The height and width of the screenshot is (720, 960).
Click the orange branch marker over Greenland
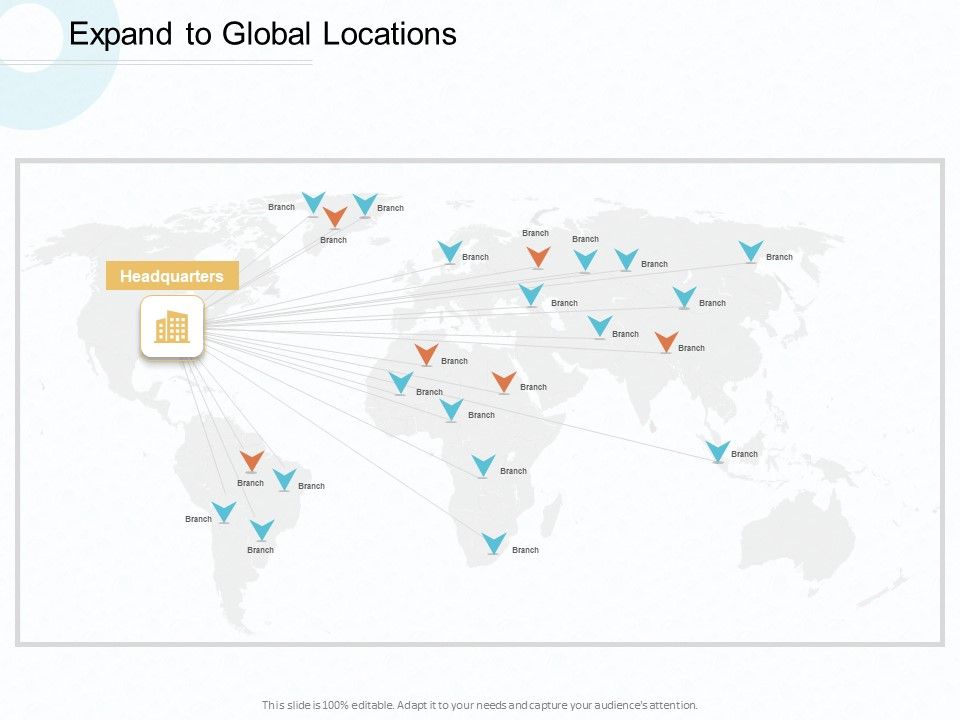(x=335, y=217)
